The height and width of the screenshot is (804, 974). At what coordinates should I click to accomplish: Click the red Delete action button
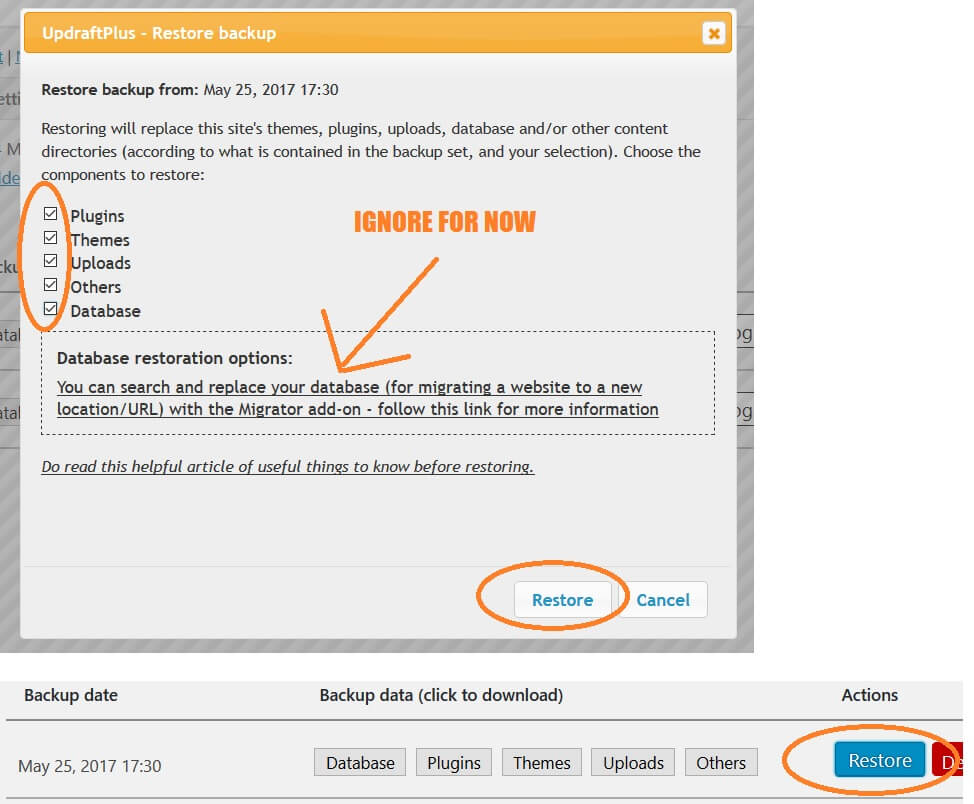(949, 760)
